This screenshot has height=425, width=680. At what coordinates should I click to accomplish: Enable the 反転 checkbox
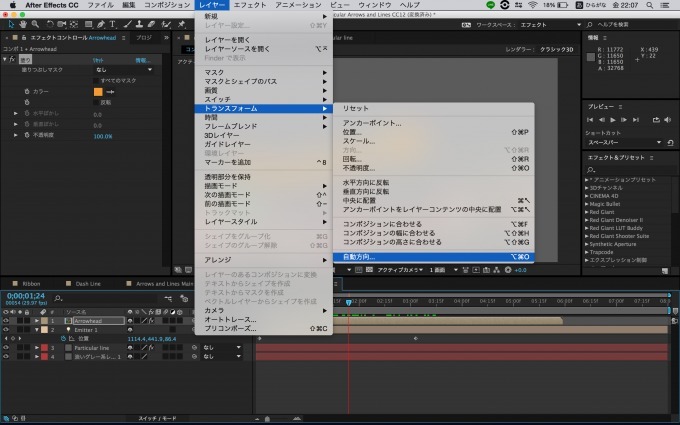pos(97,102)
